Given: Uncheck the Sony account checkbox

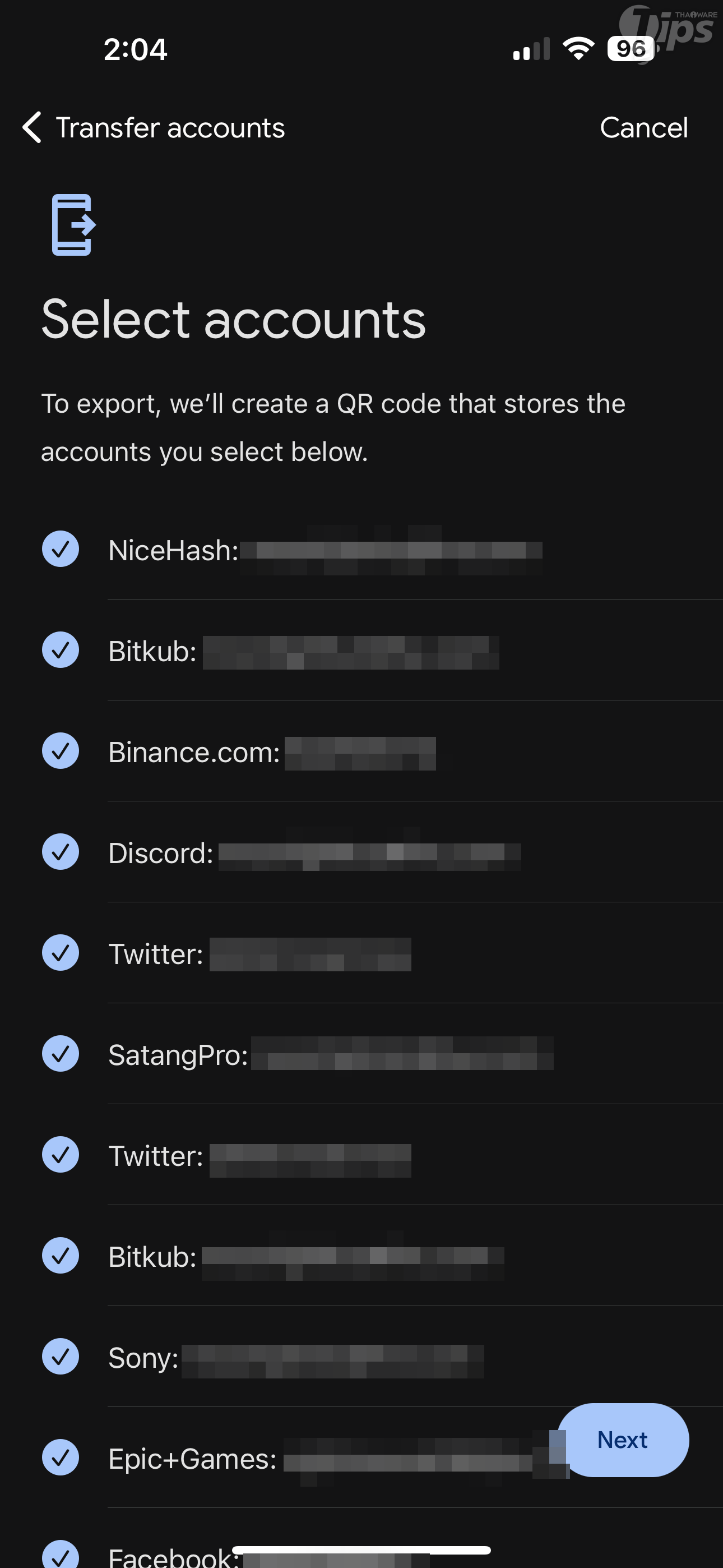Looking at the screenshot, I should pyautogui.click(x=61, y=1357).
